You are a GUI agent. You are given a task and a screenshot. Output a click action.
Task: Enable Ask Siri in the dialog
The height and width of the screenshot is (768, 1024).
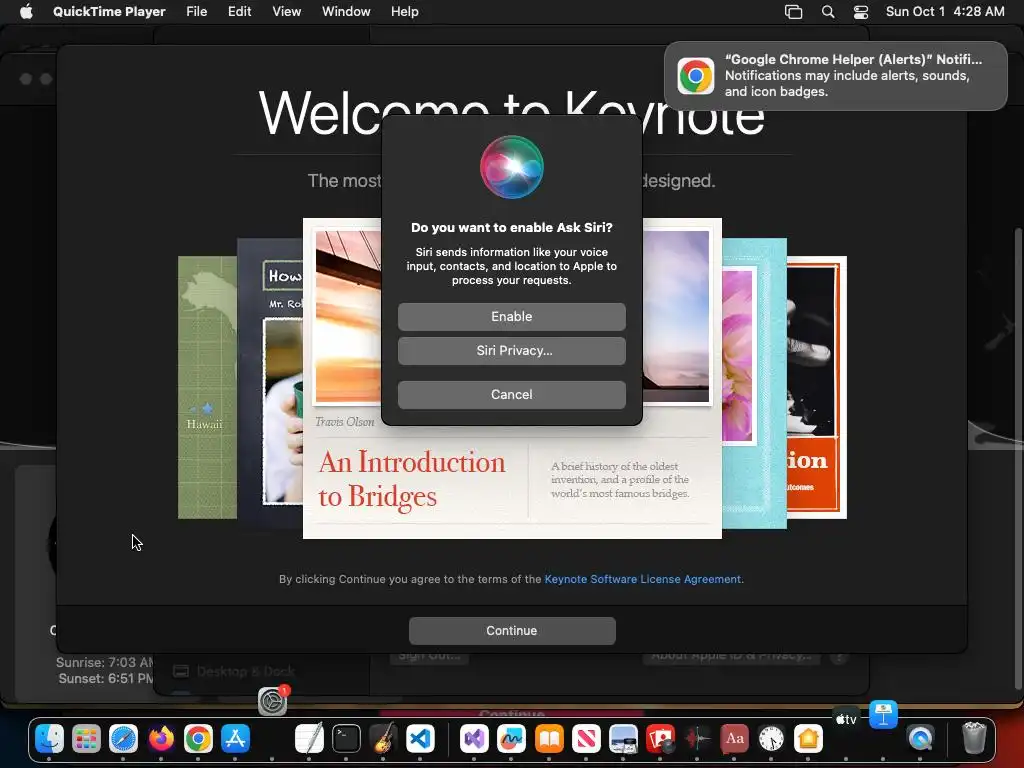click(511, 317)
